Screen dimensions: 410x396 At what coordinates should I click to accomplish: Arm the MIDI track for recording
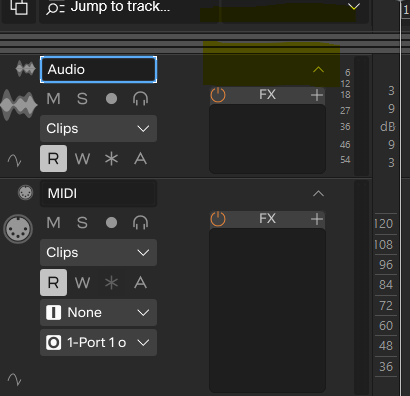pos(111,223)
